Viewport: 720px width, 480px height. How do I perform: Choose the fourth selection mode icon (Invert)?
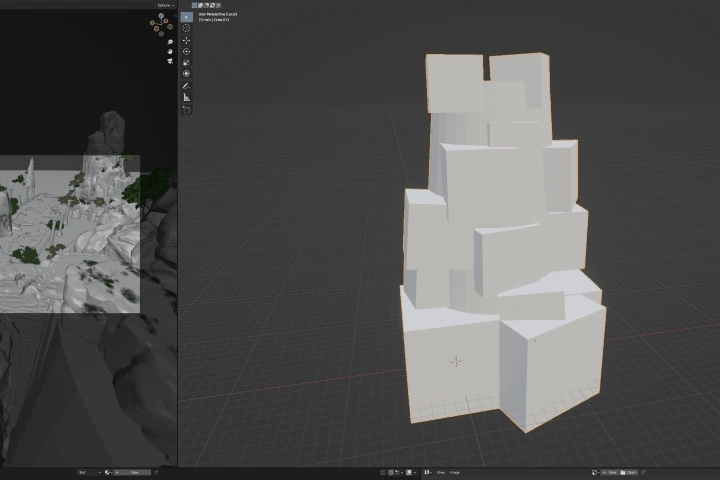pos(212,5)
